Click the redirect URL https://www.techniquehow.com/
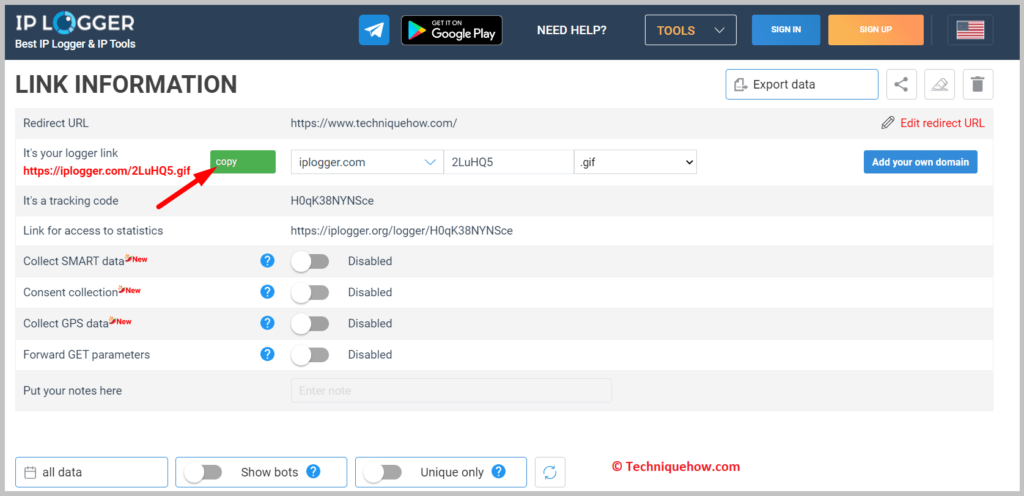The width and height of the screenshot is (1024, 496). (374, 123)
